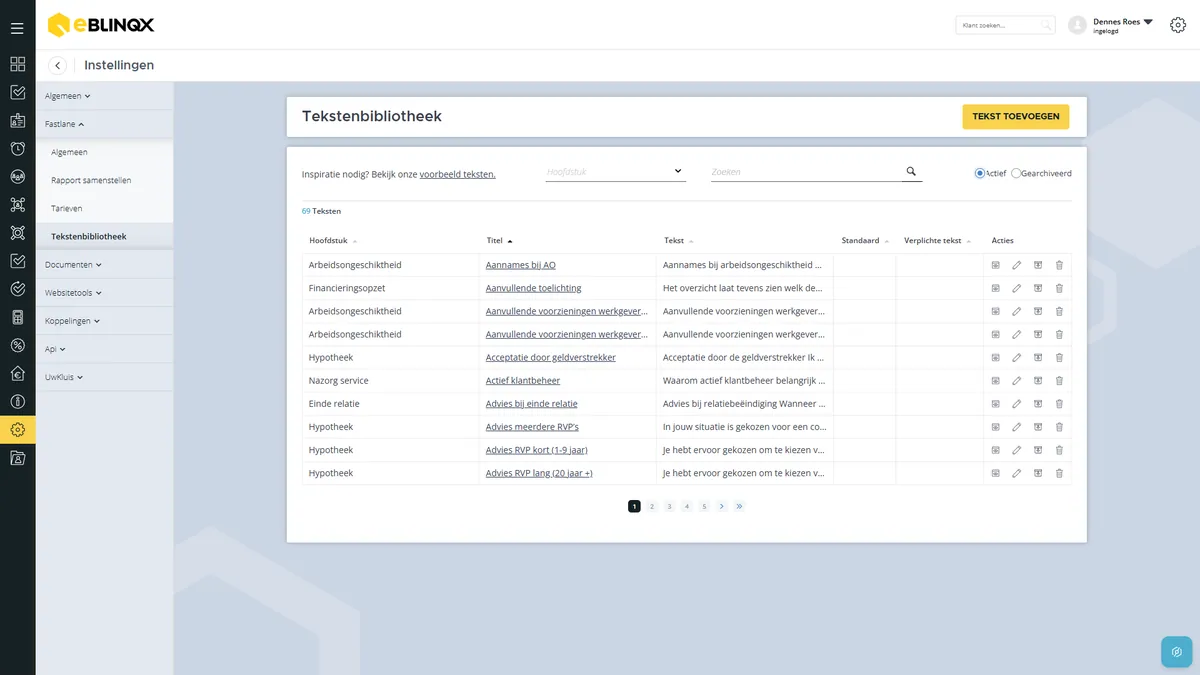1200x675 pixels.
Task: Click the highlighted yellow gear in the left icon bar
Action: [17, 430]
